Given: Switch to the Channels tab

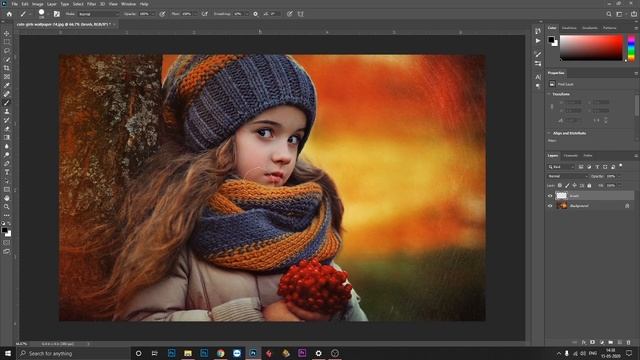Looking at the screenshot, I should click(571, 156).
